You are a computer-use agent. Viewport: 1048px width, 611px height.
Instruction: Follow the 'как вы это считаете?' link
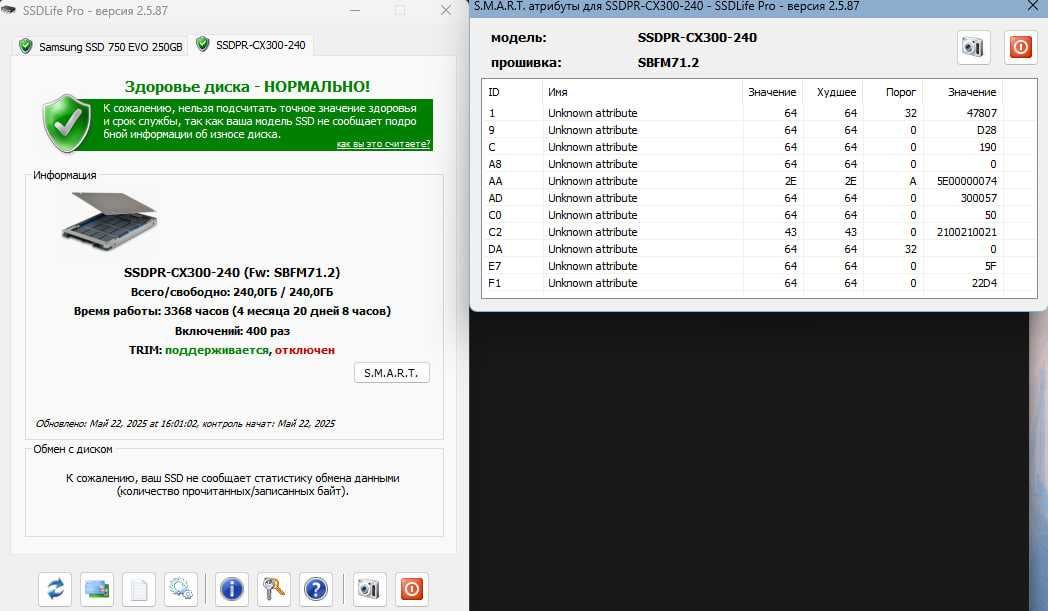[x=383, y=144]
